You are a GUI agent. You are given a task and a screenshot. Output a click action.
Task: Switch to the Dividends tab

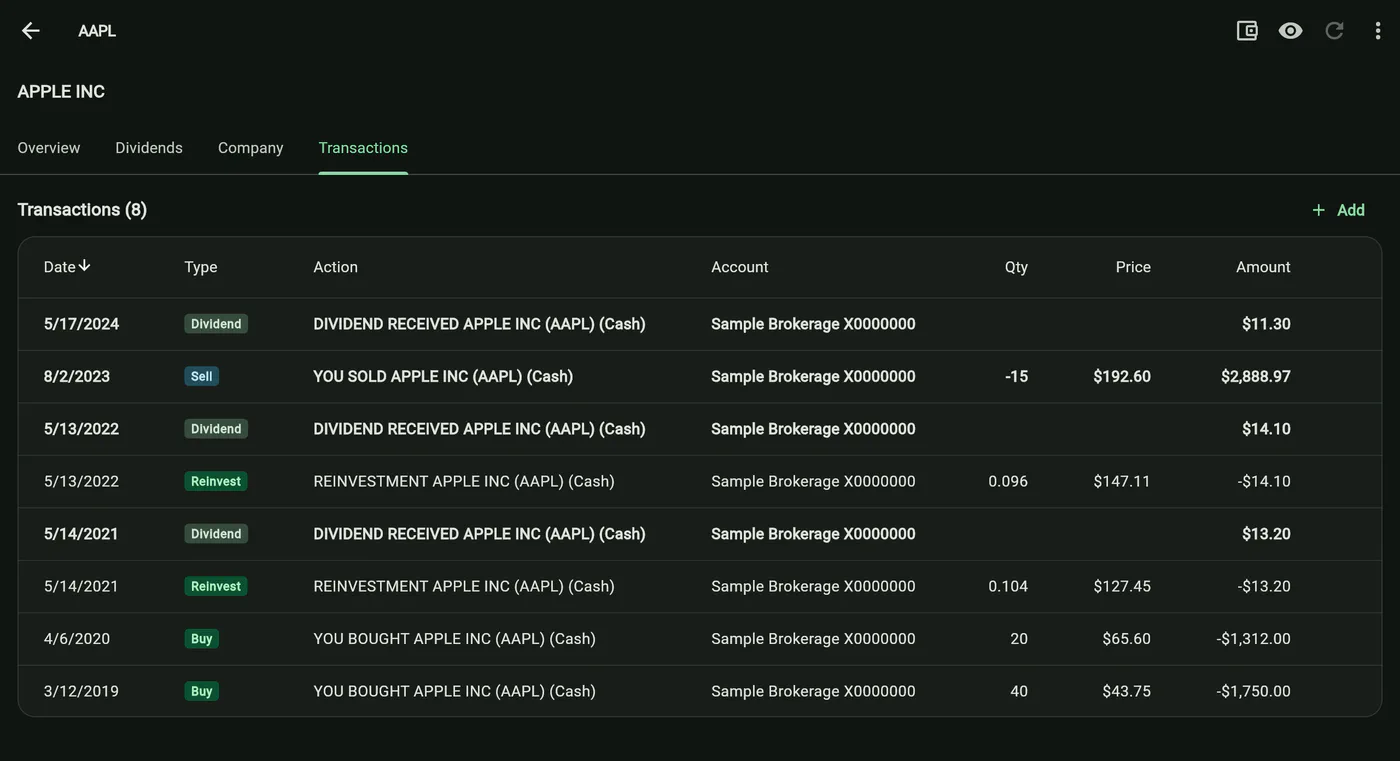149,148
